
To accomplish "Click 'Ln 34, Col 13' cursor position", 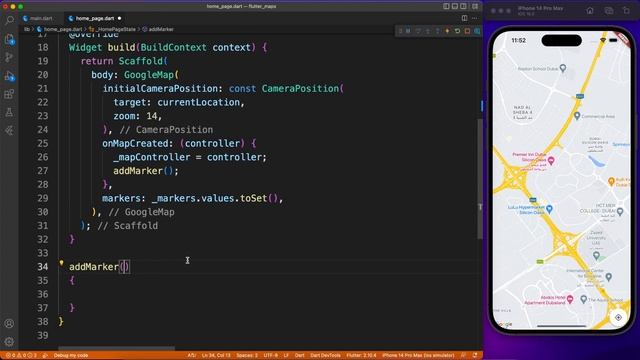I will pos(216,355).
